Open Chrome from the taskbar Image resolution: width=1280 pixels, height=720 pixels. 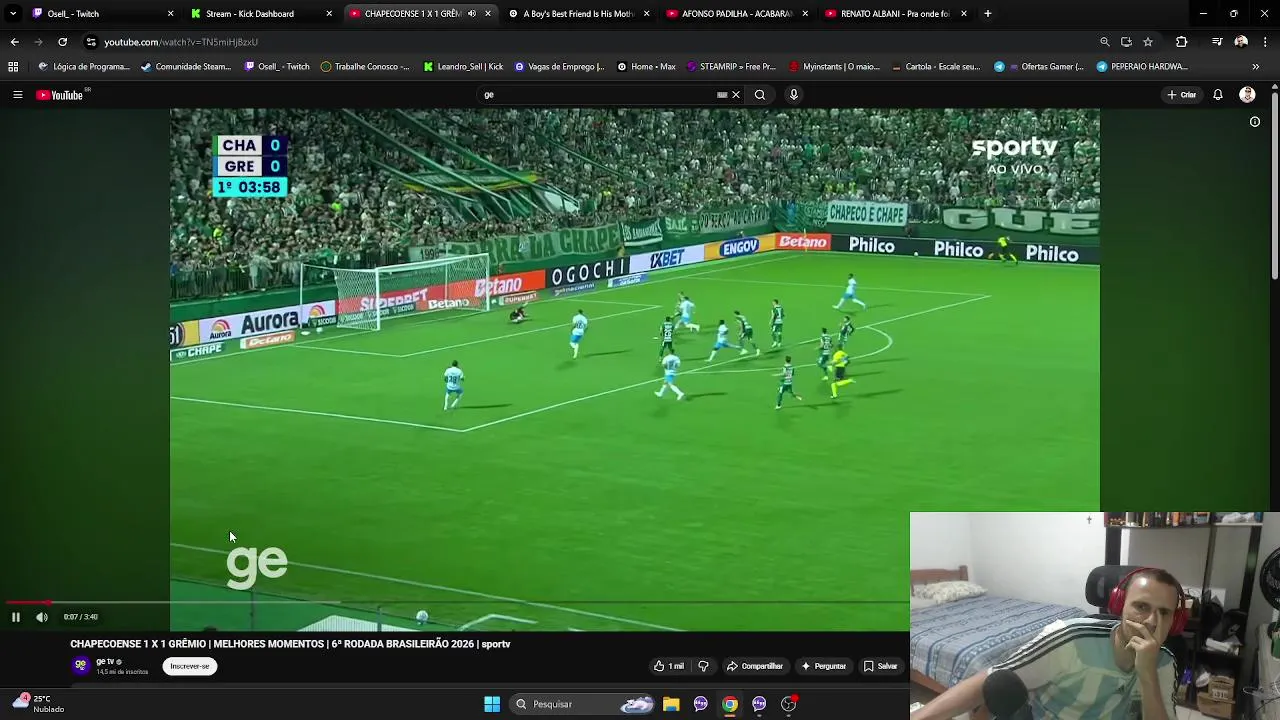click(x=730, y=704)
